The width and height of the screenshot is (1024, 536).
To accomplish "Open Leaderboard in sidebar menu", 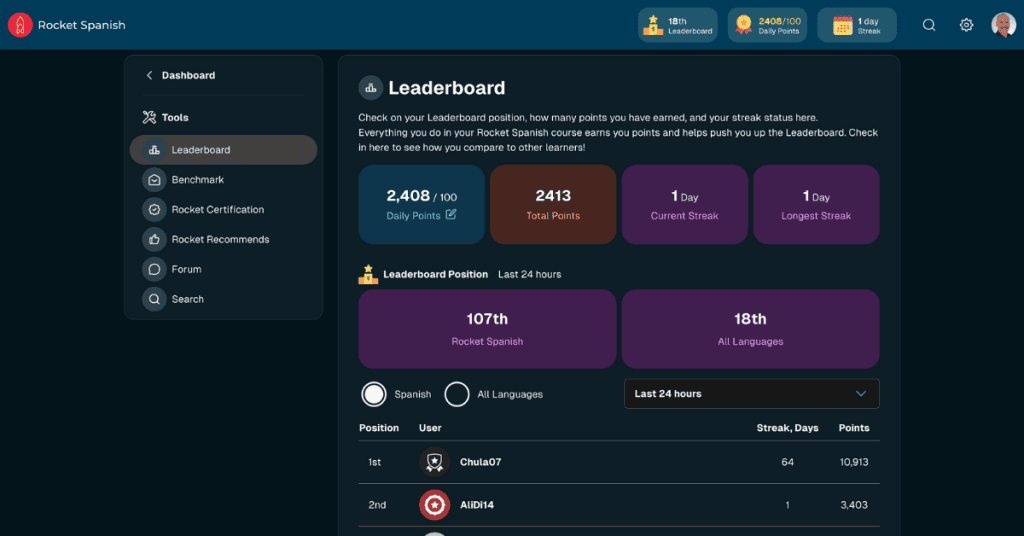I will [223, 150].
